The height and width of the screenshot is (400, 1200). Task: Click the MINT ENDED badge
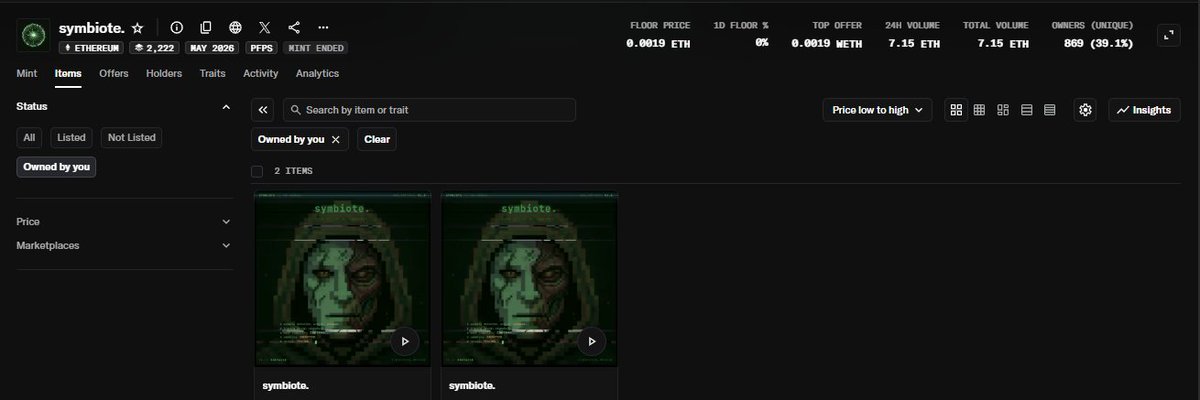315,47
